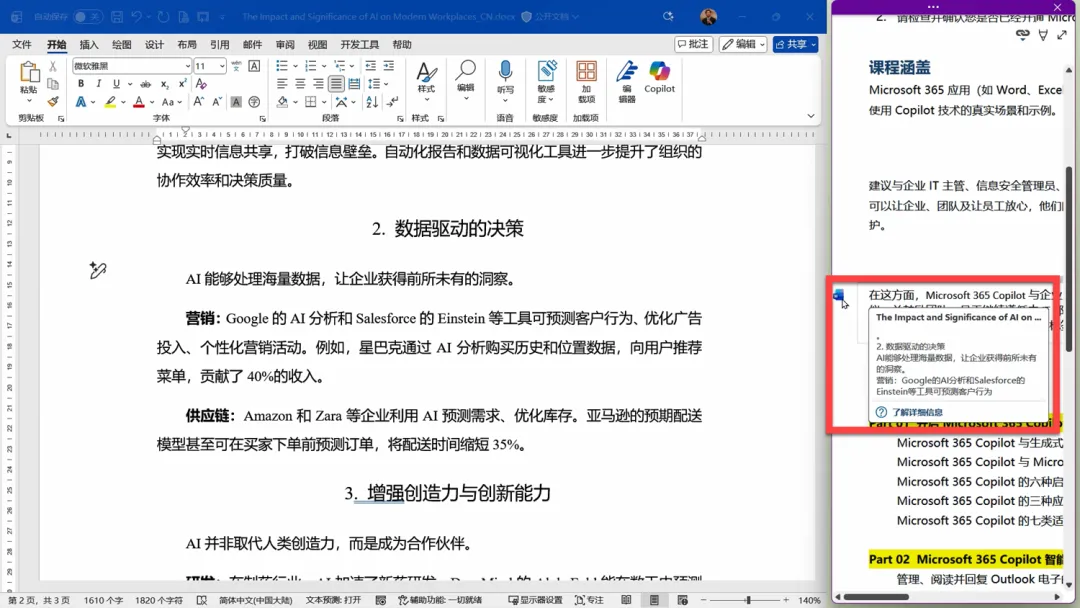Click the Increase font size icon

[x=198, y=102]
